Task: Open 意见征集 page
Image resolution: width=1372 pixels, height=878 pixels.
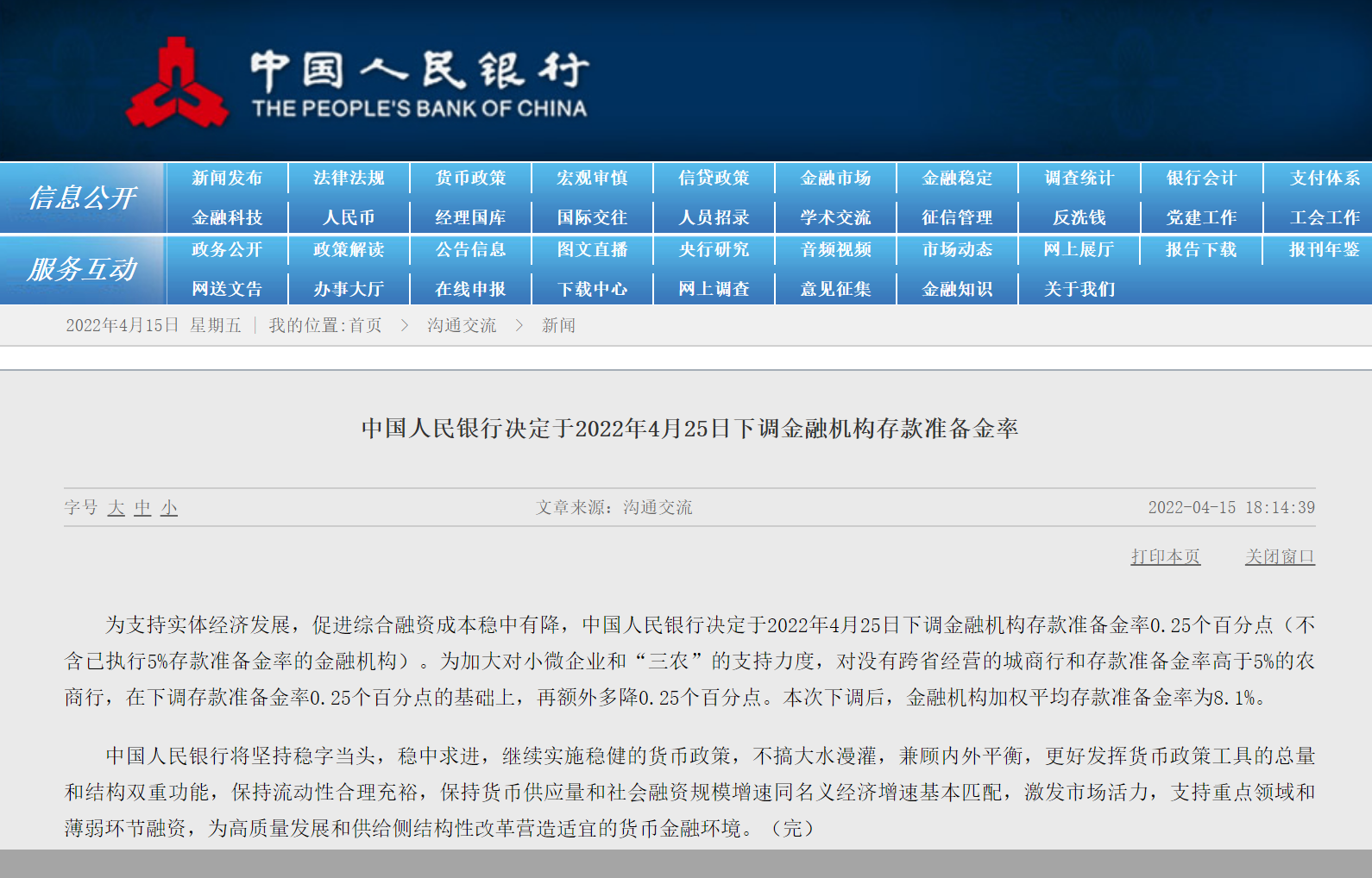Action: pyautogui.click(x=835, y=289)
